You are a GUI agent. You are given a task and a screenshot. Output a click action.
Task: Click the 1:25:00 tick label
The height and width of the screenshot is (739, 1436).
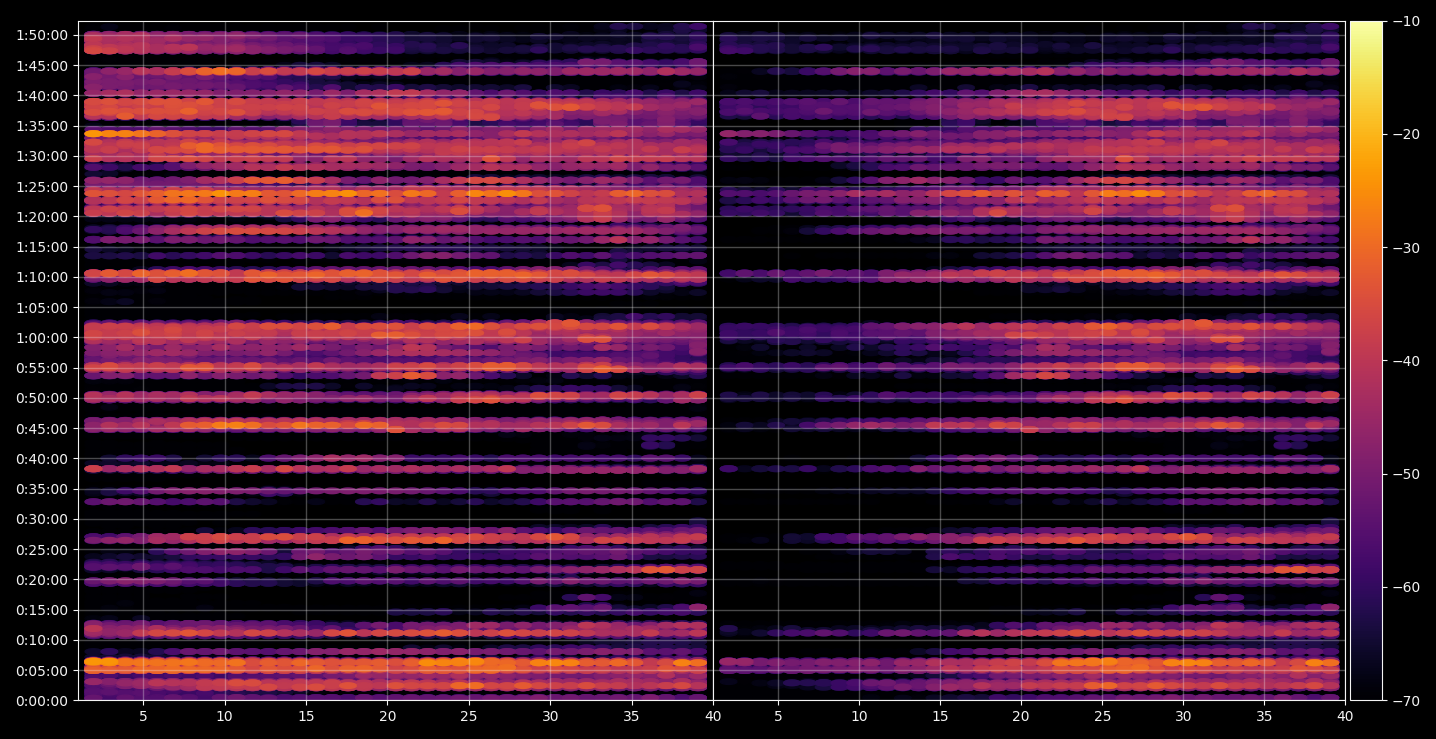(42, 187)
